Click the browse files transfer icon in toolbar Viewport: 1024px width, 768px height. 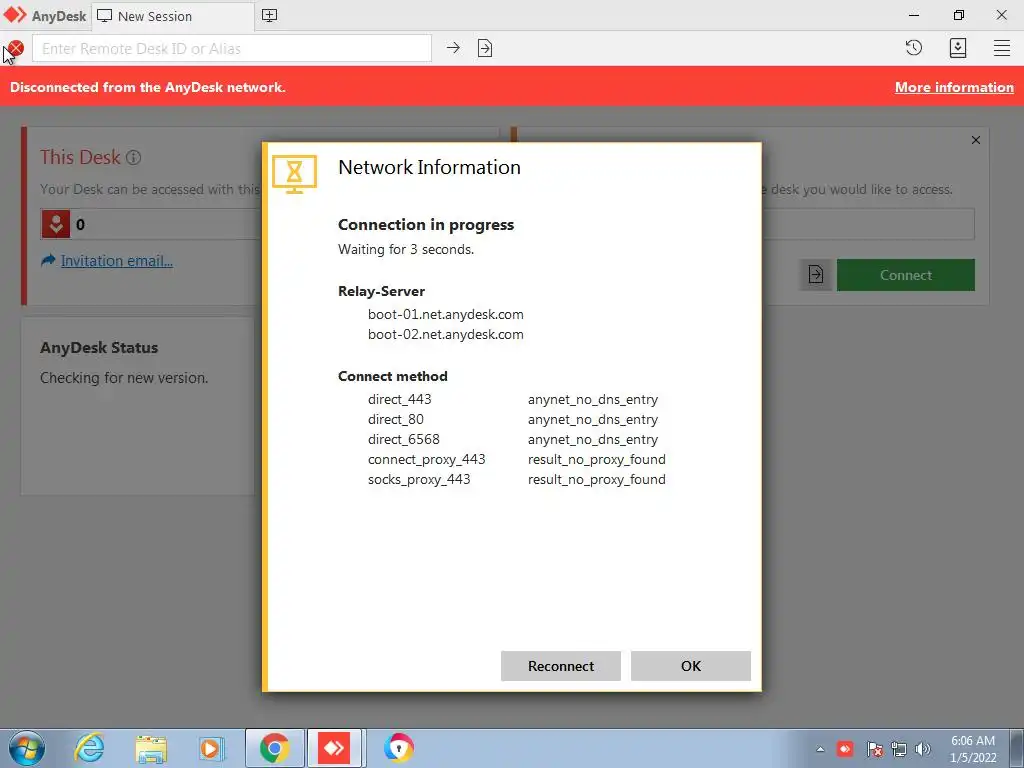coord(485,48)
